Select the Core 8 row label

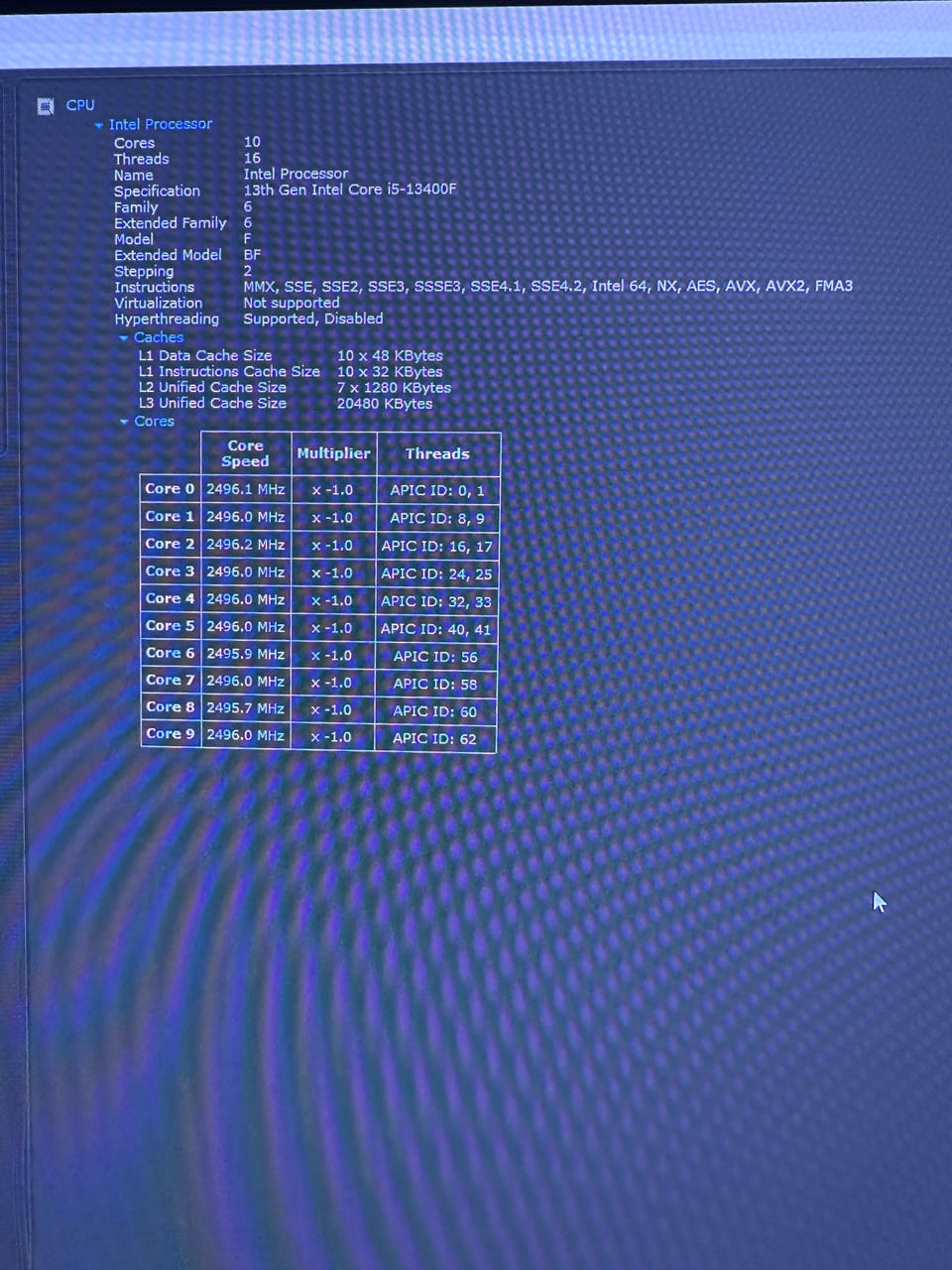[171, 707]
